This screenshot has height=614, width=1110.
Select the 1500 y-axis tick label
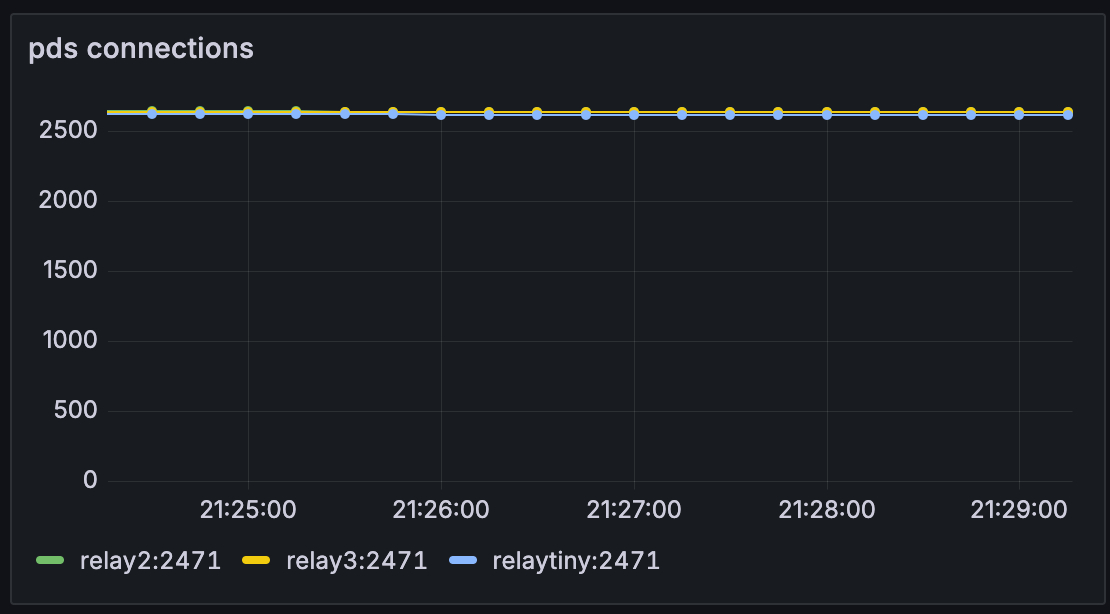[x=69, y=271]
